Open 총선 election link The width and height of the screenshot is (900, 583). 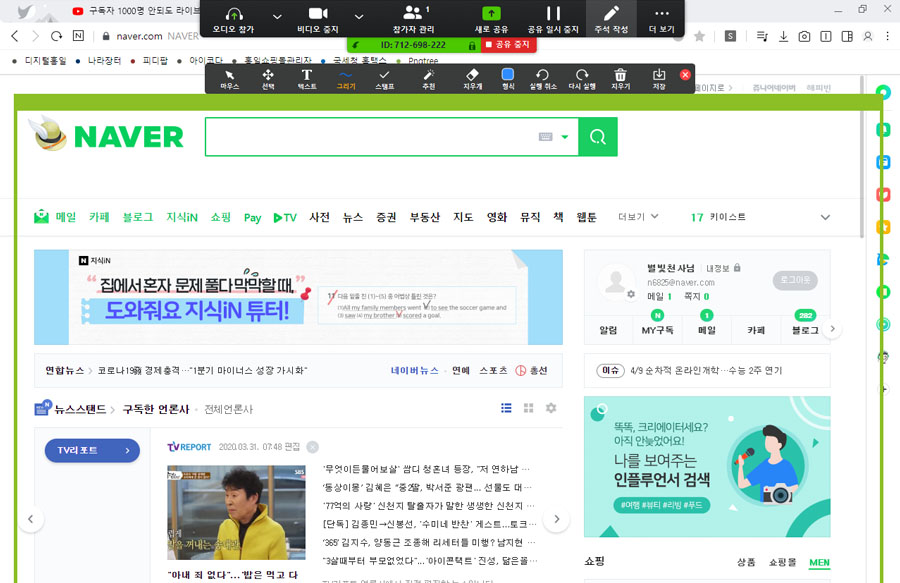click(x=531, y=371)
